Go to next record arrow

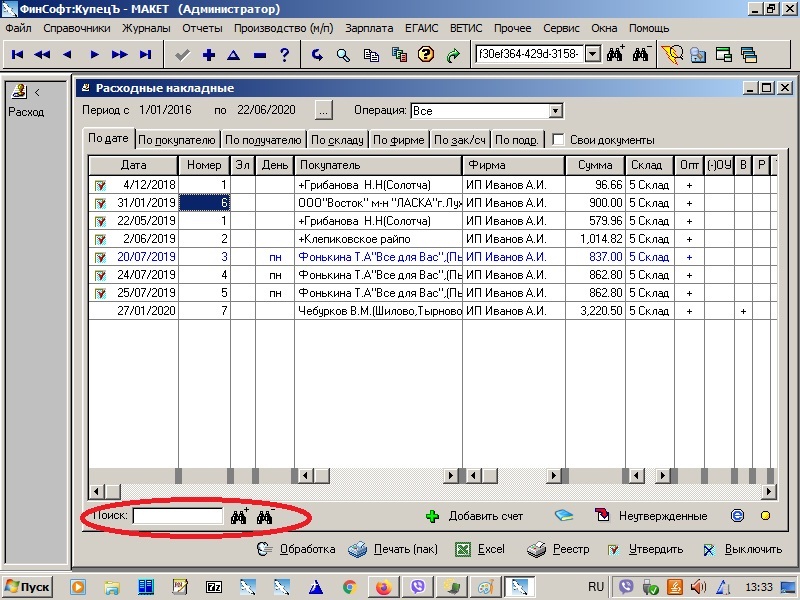coord(94,55)
